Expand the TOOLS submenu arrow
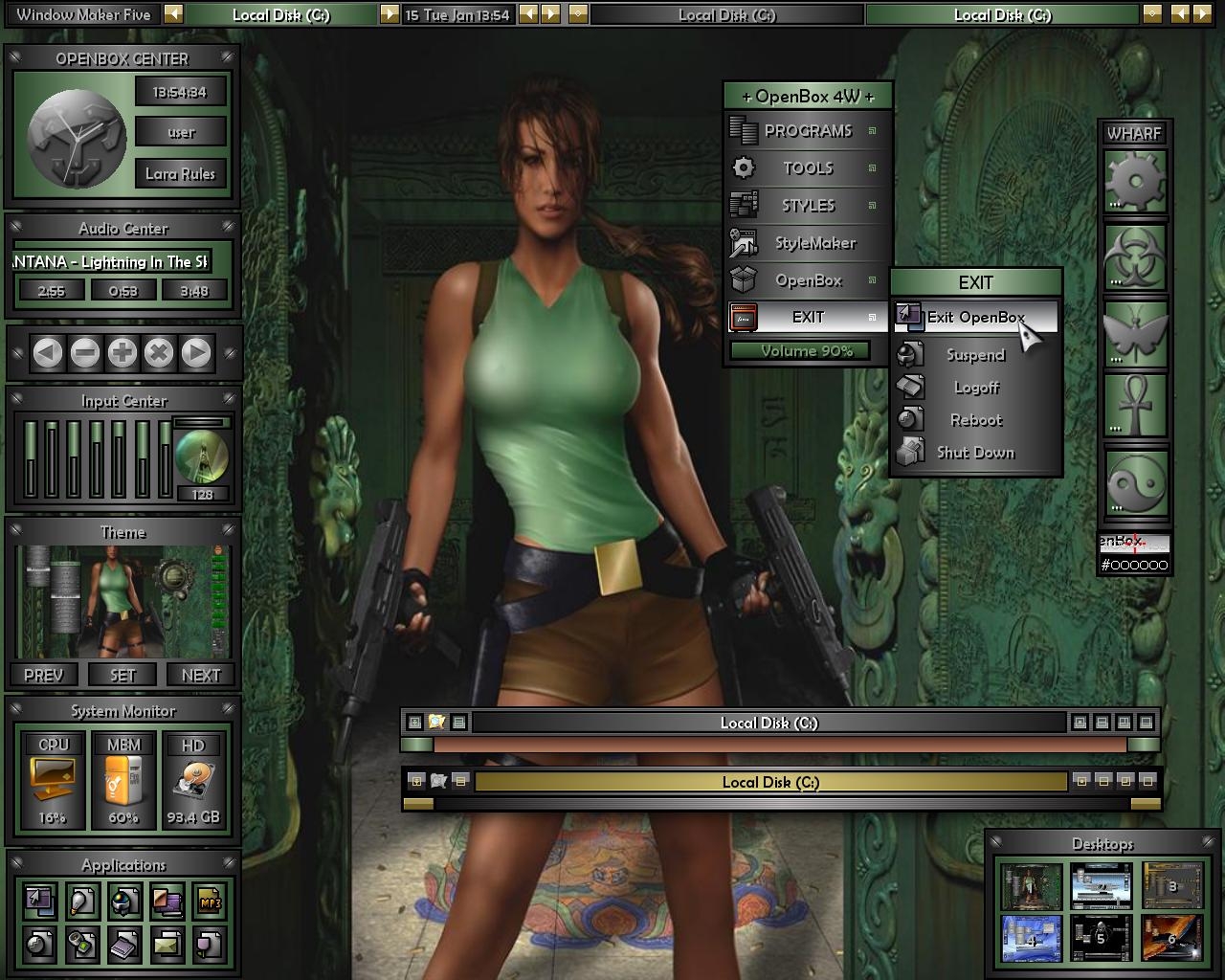The image size is (1225, 980). click(x=872, y=168)
